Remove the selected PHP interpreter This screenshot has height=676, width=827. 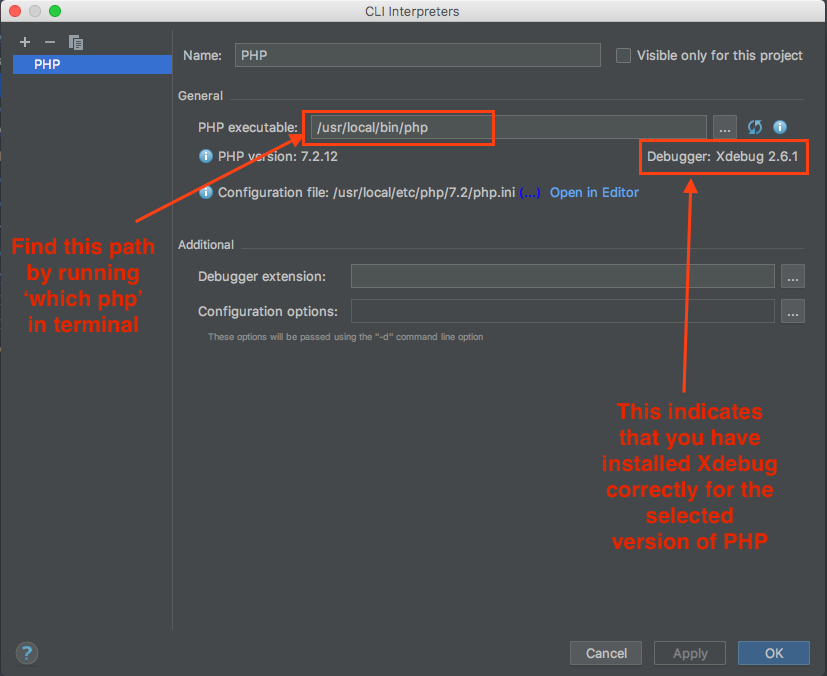tap(49, 42)
